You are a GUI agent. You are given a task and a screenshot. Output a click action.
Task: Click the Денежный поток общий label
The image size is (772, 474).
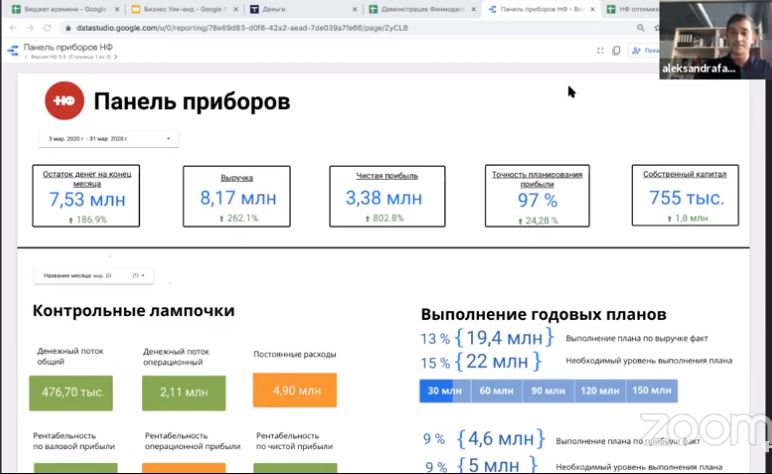coord(70,356)
